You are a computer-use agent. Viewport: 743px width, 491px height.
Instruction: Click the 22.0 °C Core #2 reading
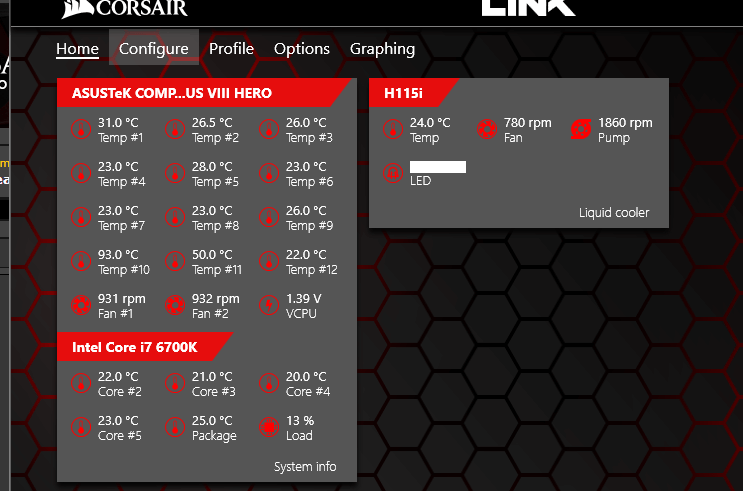pos(118,377)
